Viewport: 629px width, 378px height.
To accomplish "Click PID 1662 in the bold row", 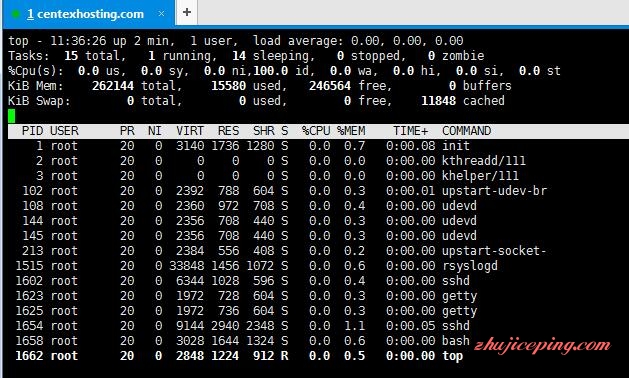I will click(x=29, y=356).
